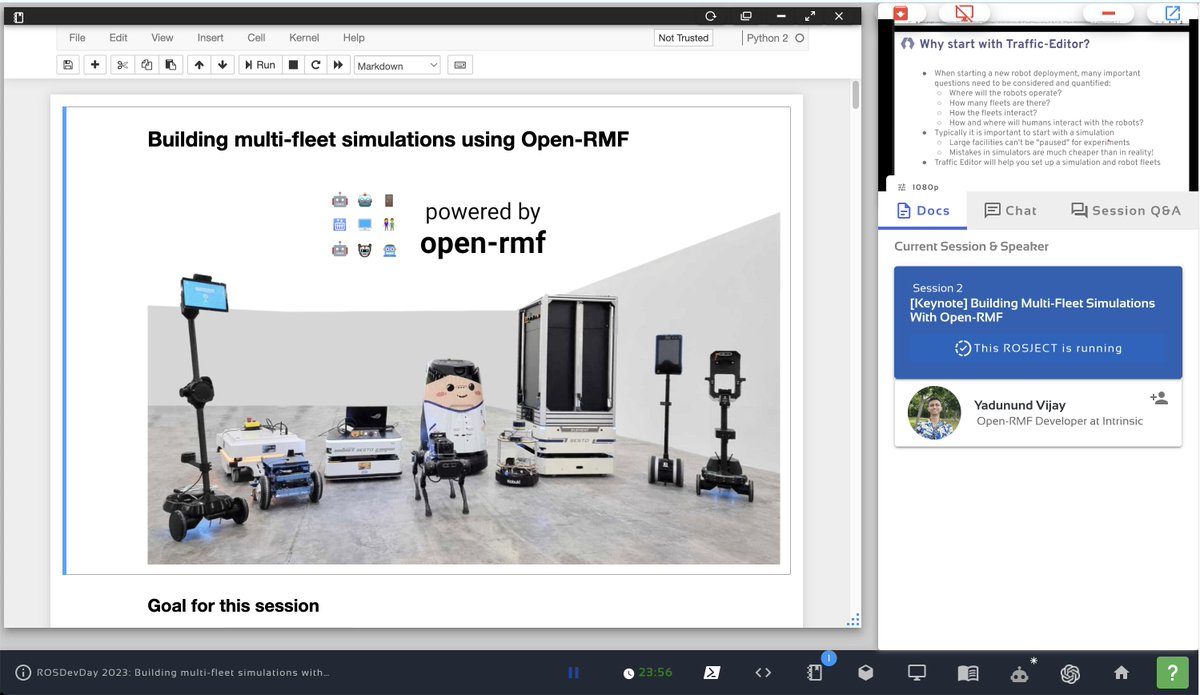Open the Kernel menu

pos(303,37)
